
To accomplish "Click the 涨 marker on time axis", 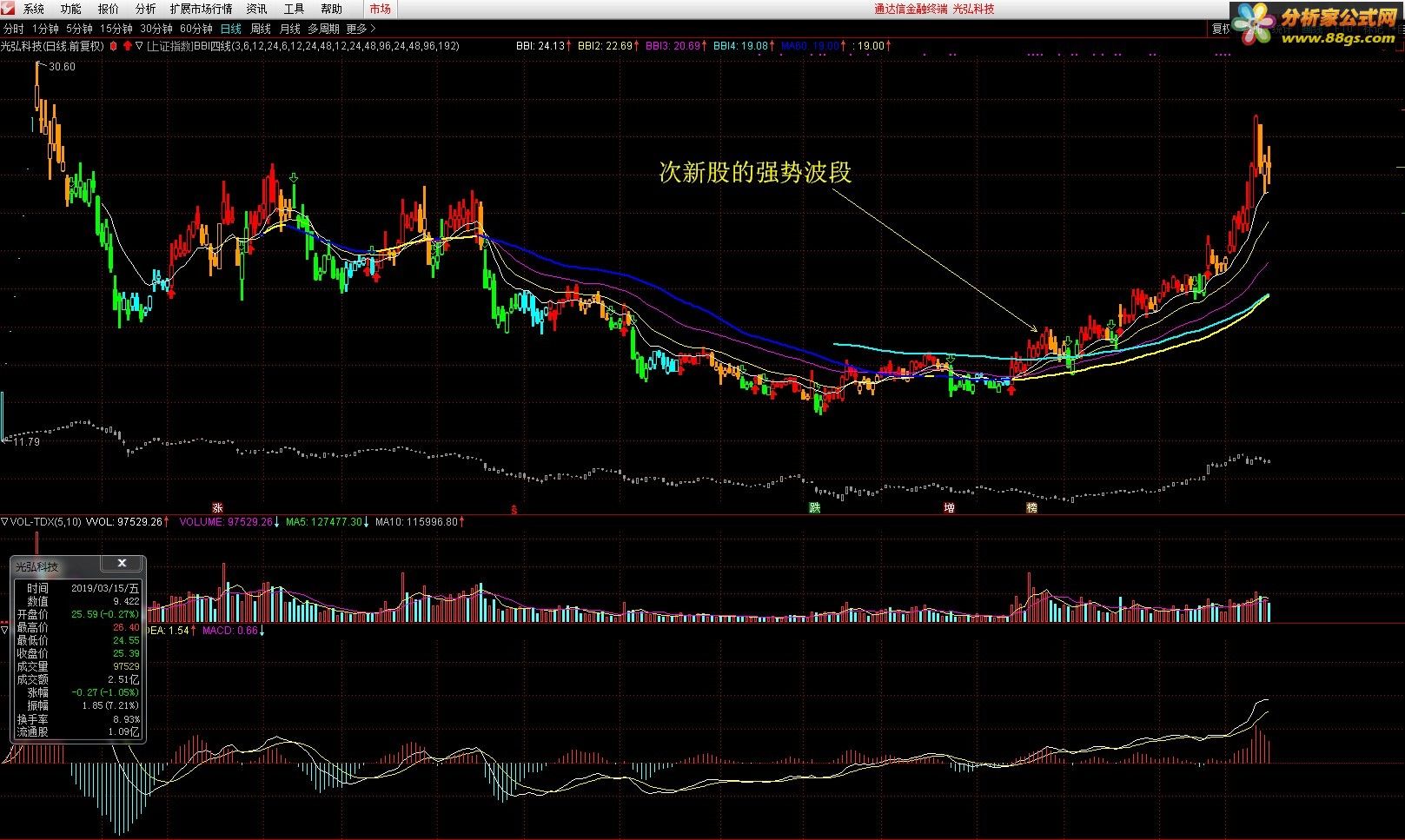I will click(x=218, y=507).
